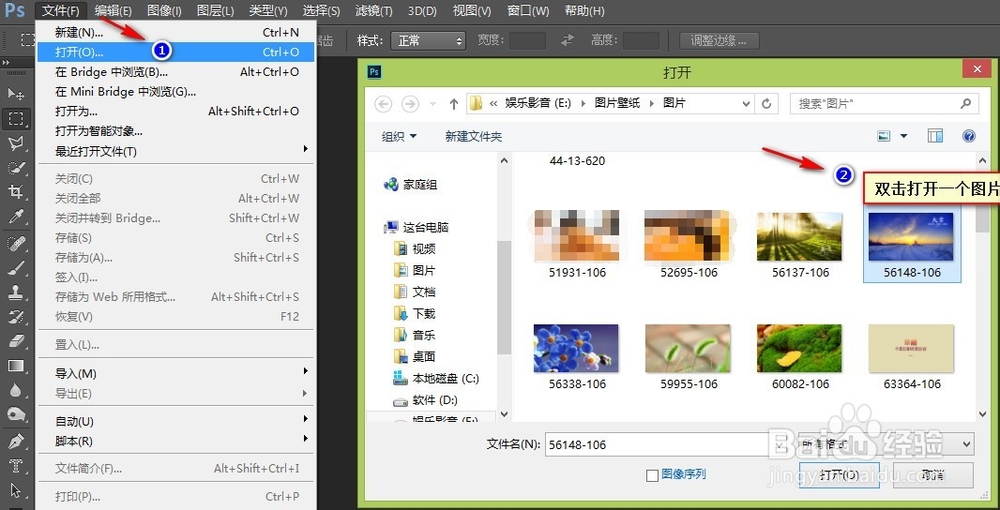
Task: Select the Crop tool
Action: (x=15, y=192)
